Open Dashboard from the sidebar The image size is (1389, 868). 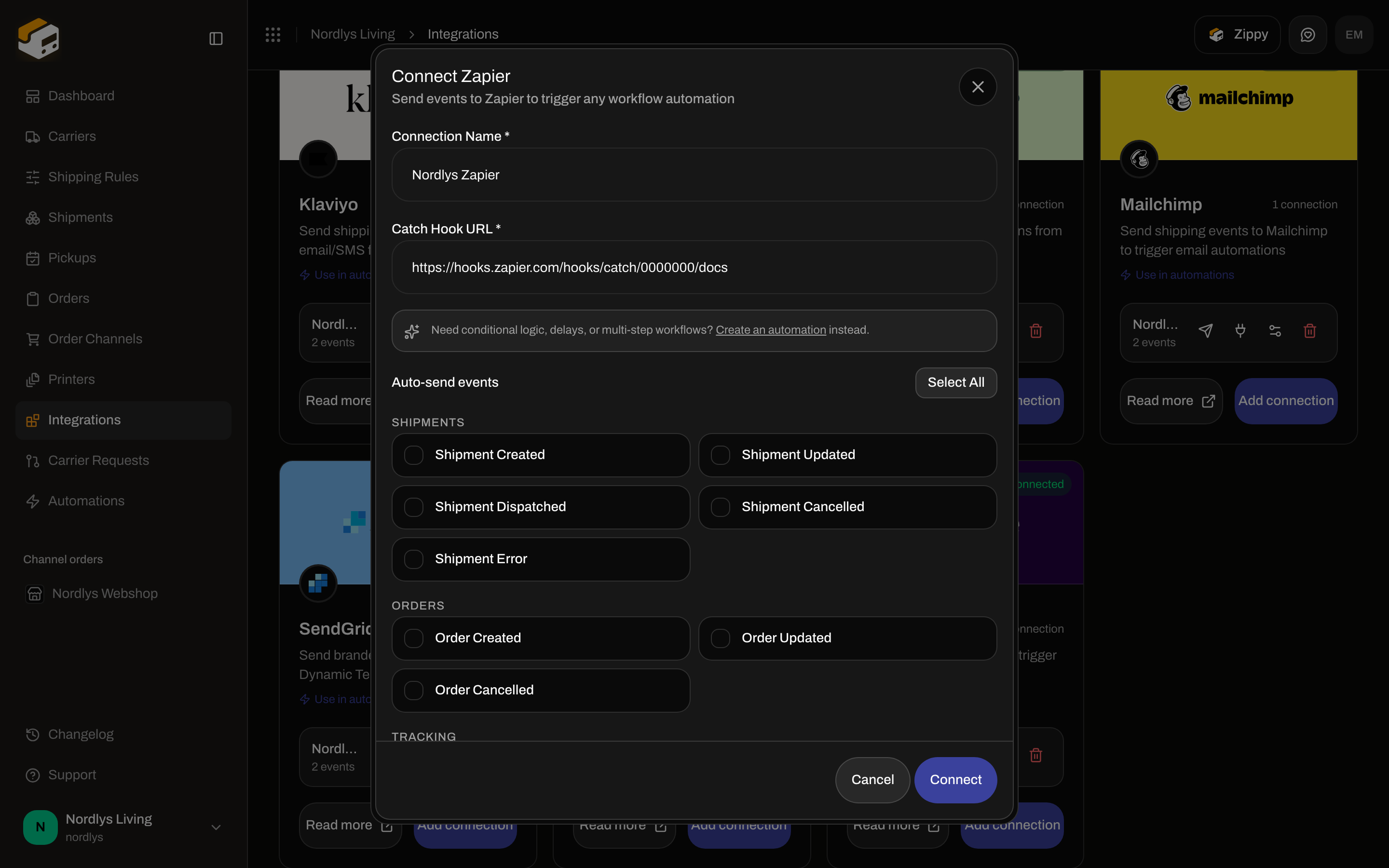123,96
